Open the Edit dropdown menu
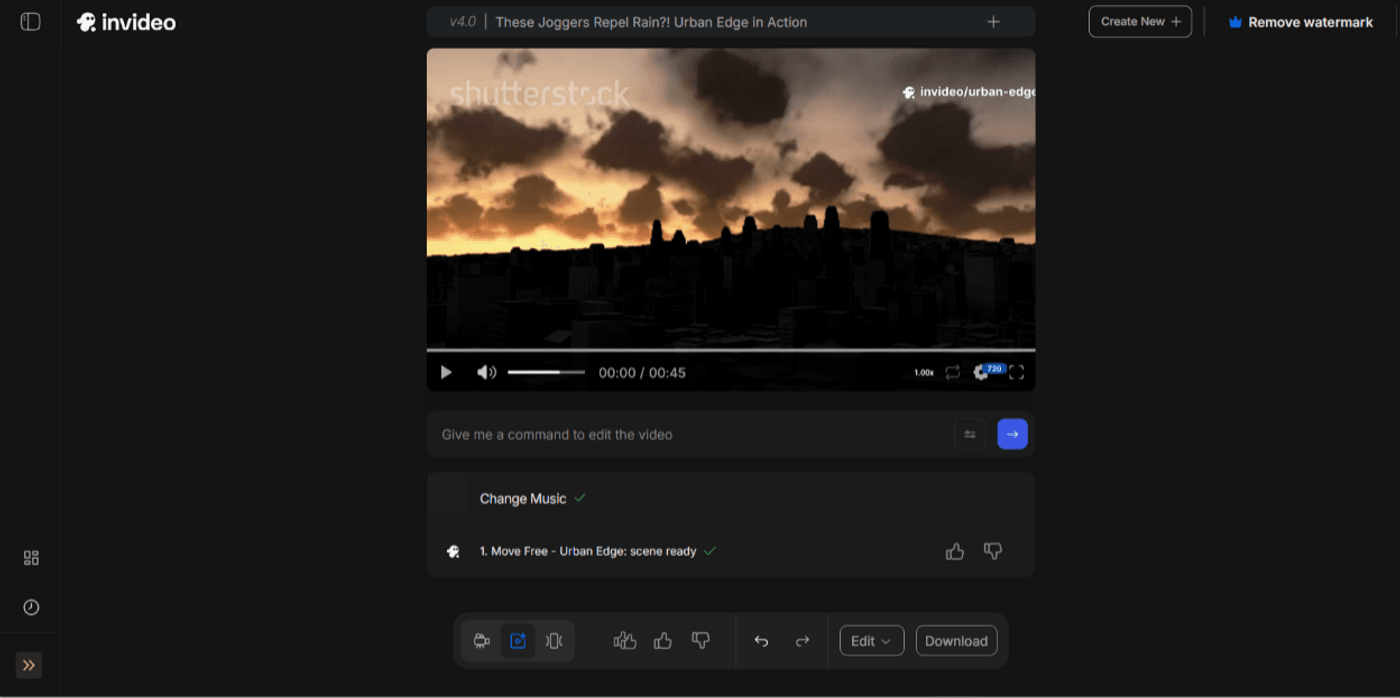The height and width of the screenshot is (698, 1400). (871, 641)
